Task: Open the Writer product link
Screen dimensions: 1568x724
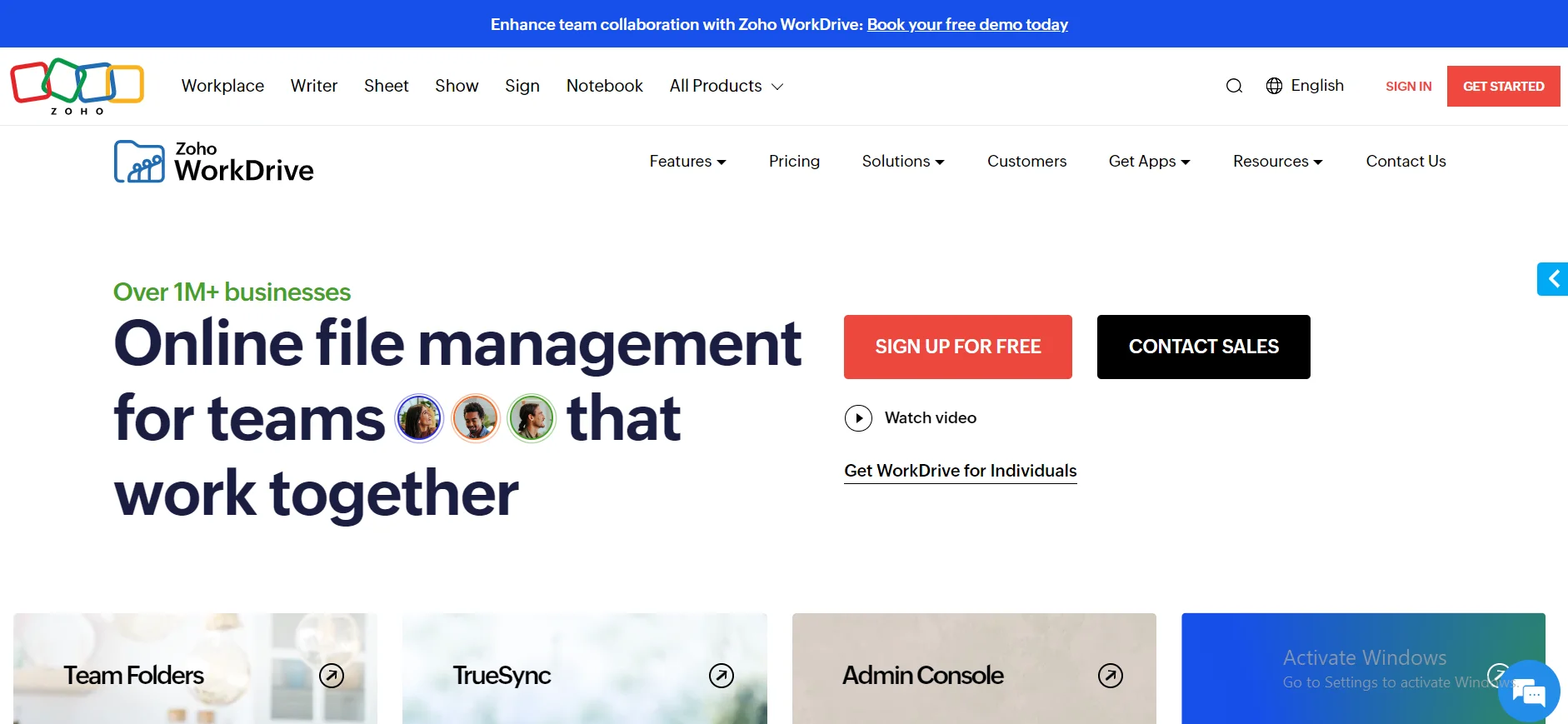Action: (x=314, y=86)
